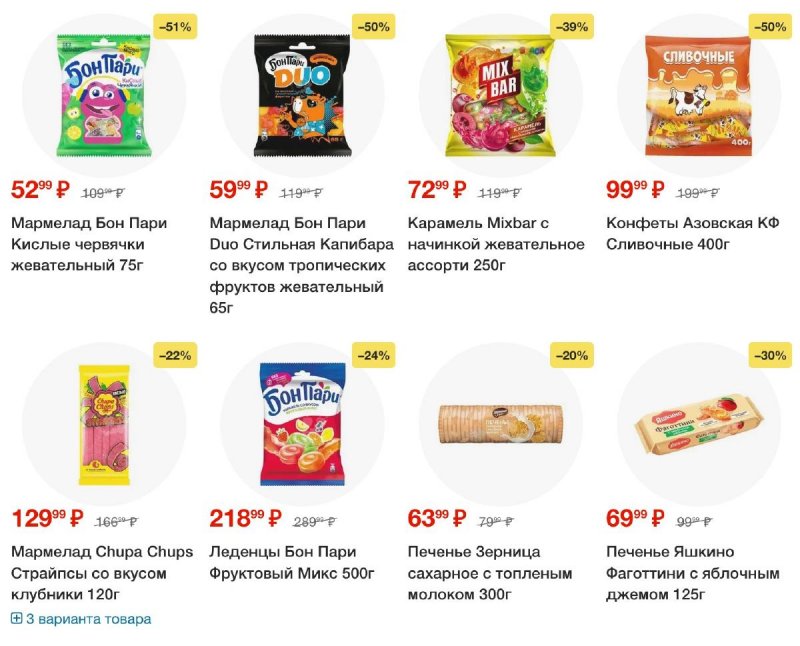This screenshot has height=646, width=800.
Task: Open the Бон Пари Кислые червячки product image
Action: [104, 95]
